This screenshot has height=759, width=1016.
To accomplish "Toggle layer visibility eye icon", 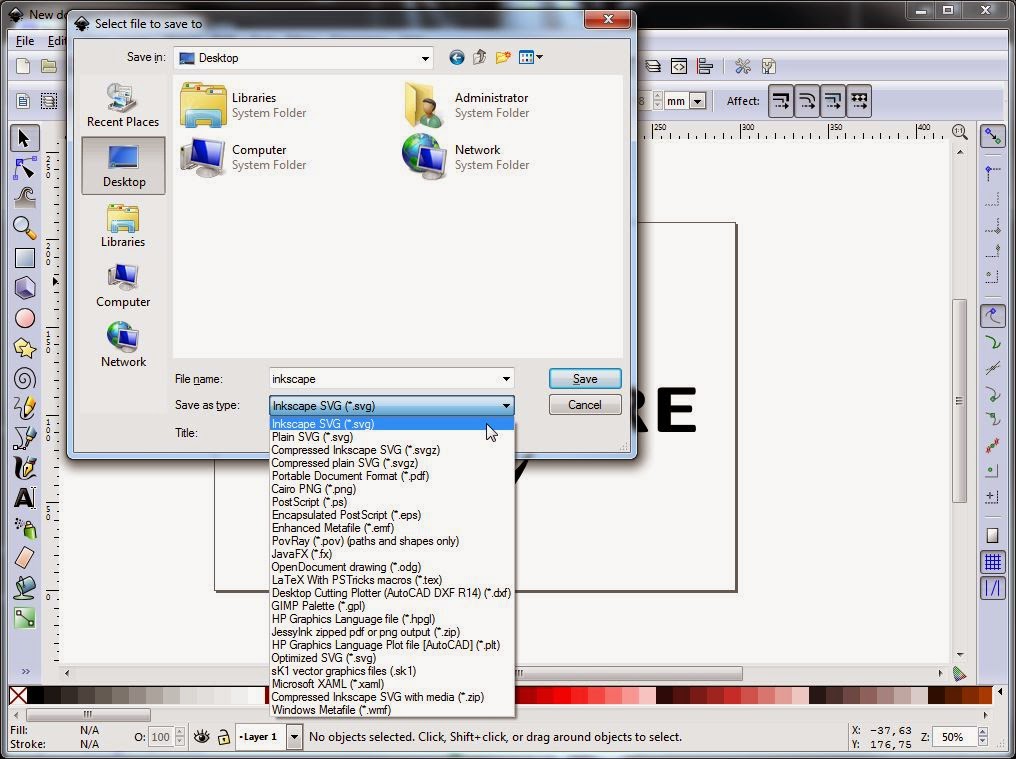I will coord(202,736).
